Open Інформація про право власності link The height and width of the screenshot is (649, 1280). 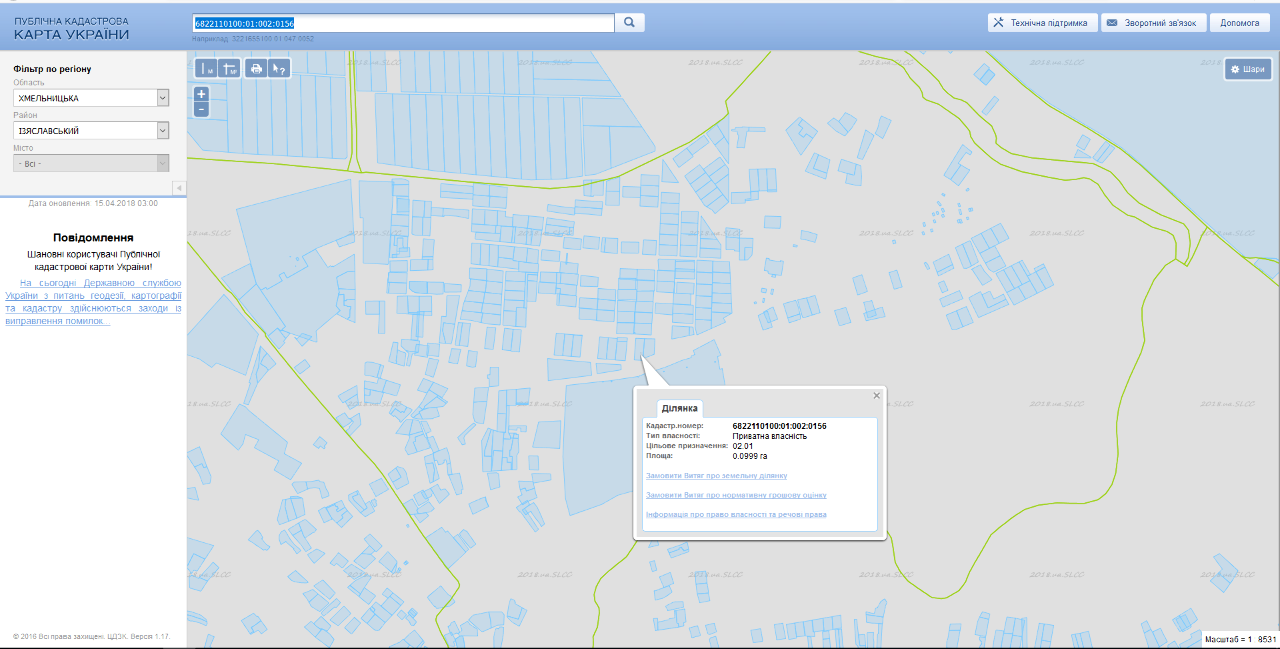pyautogui.click(x=736, y=514)
